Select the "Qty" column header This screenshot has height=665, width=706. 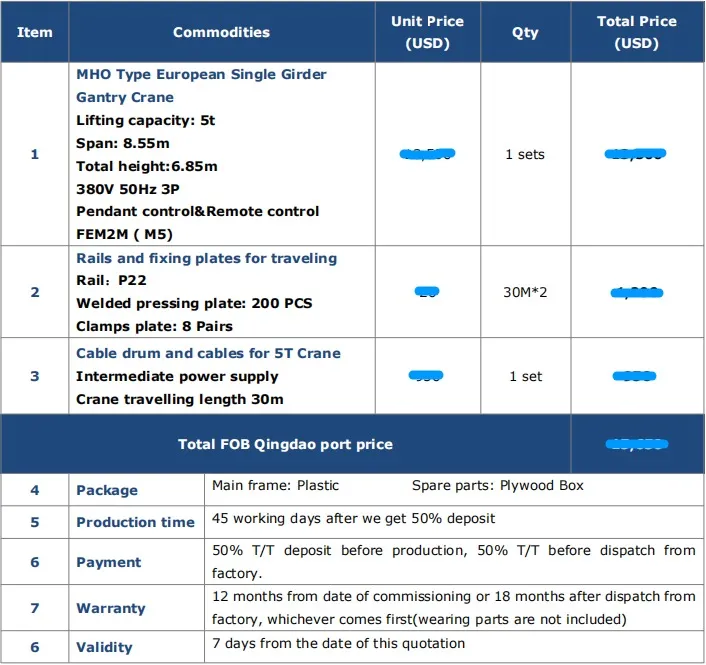pyautogui.click(x=525, y=32)
